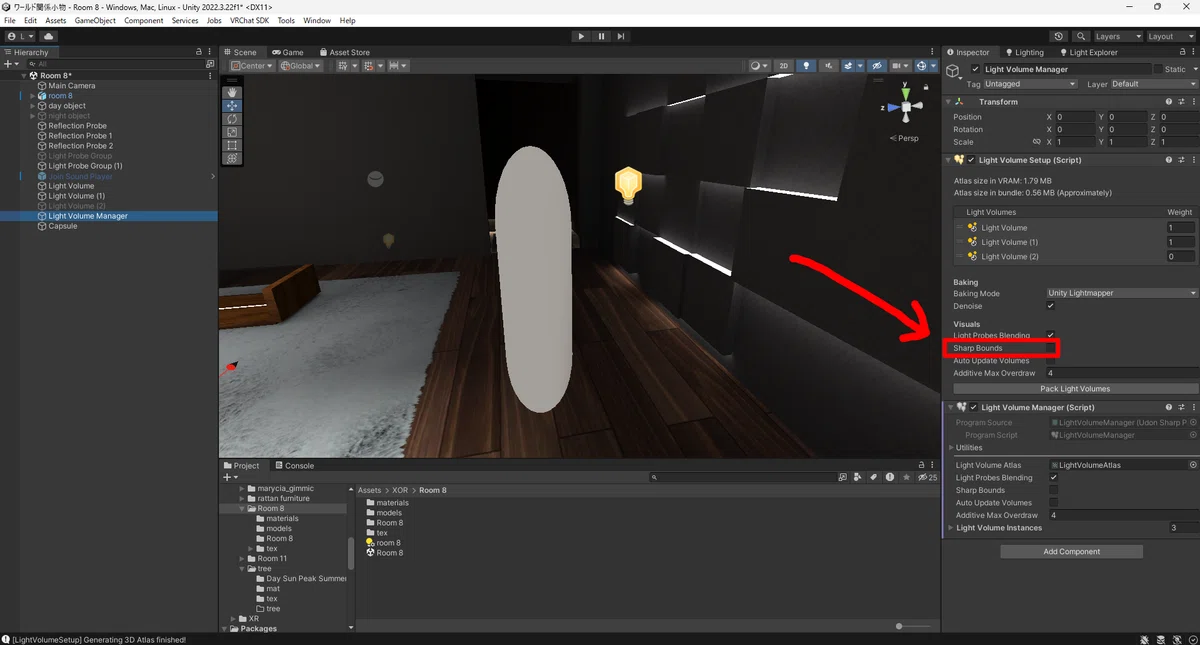The height and width of the screenshot is (645, 1200).
Task: Toggle Light Probes Blending in Setup script
Action: tap(1050, 335)
